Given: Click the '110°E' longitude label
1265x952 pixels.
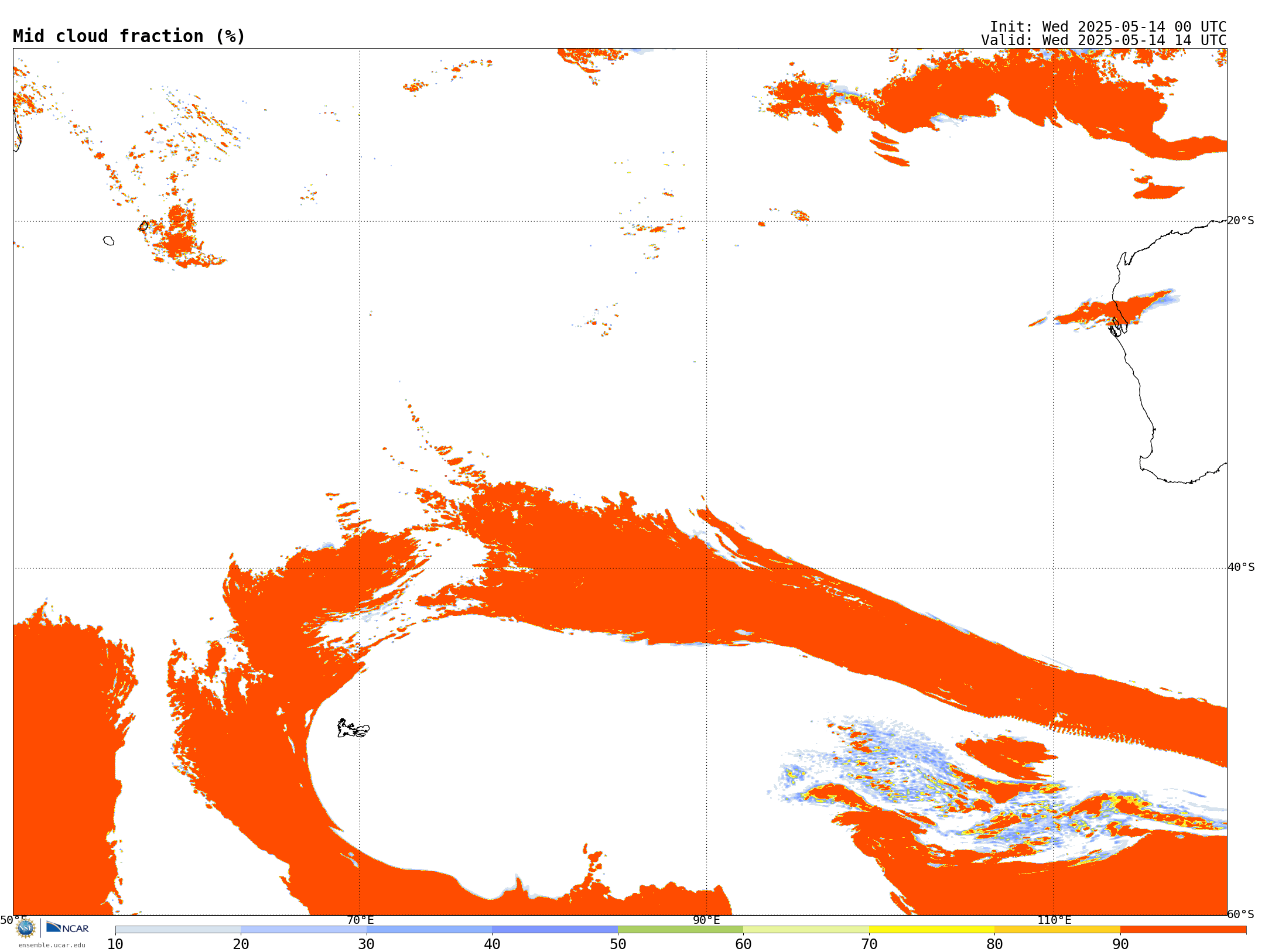Looking at the screenshot, I should pyautogui.click(x=1054, y=920).
